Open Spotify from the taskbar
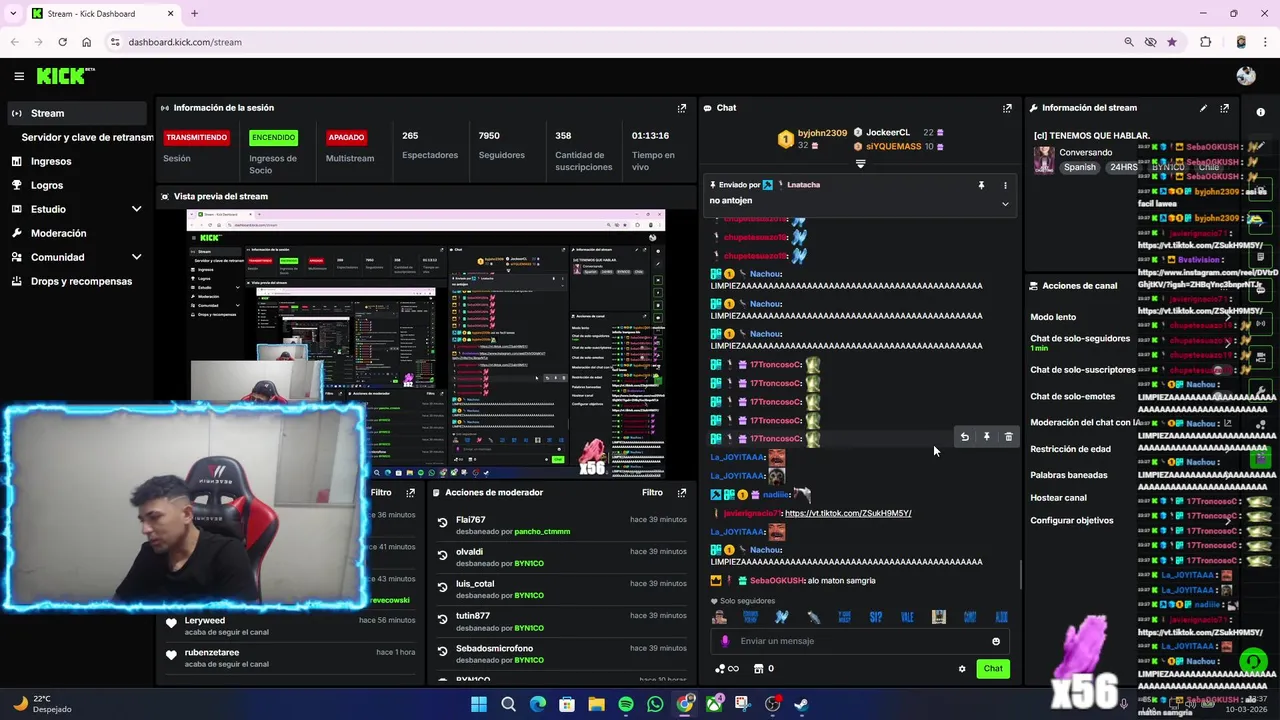The image size is (1280, 720). [x=626, y=704]
